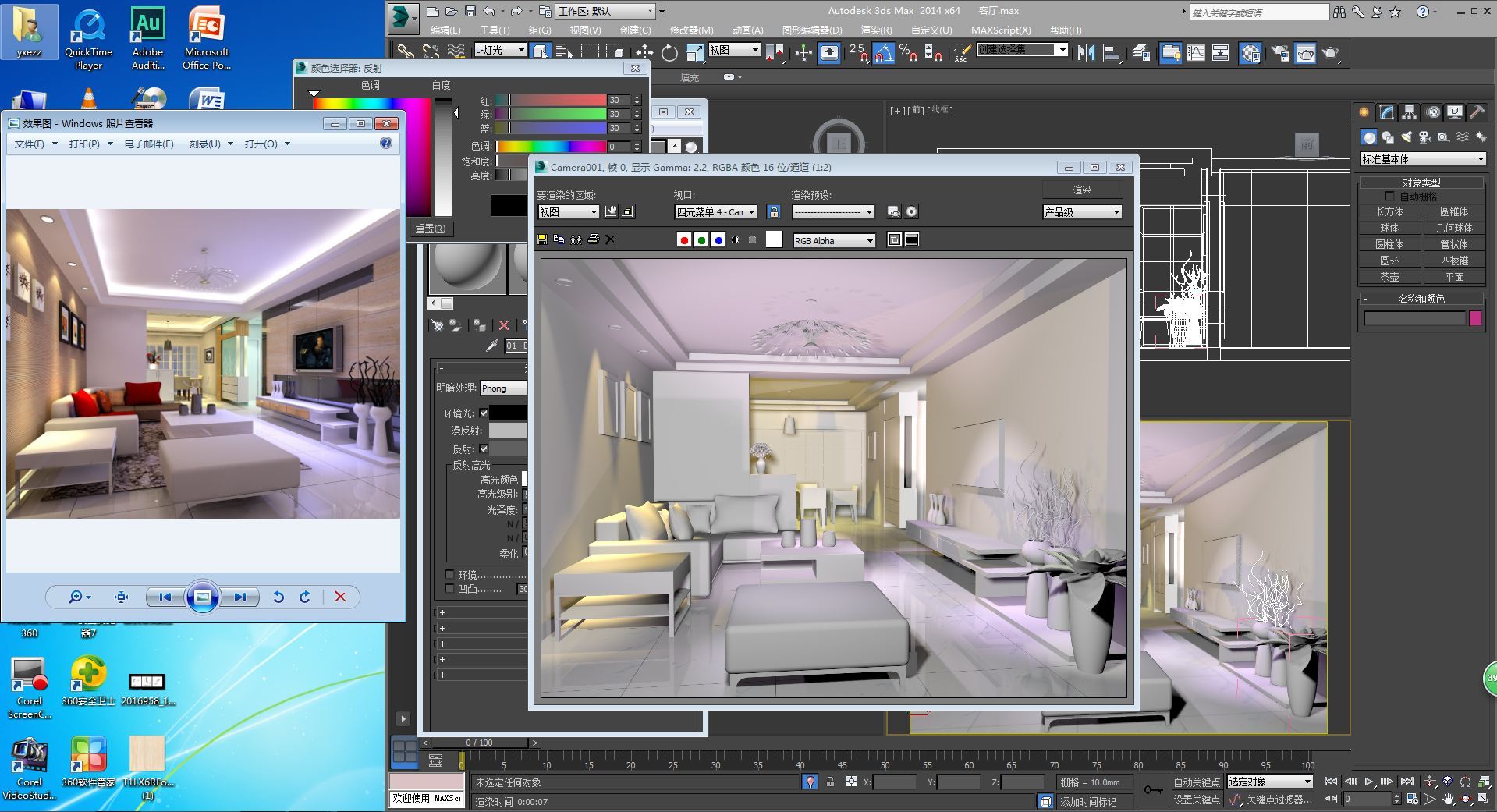Select the Select and Move tool
Image resolution: width=1497 pixels, height=812 pixels.
644,52
